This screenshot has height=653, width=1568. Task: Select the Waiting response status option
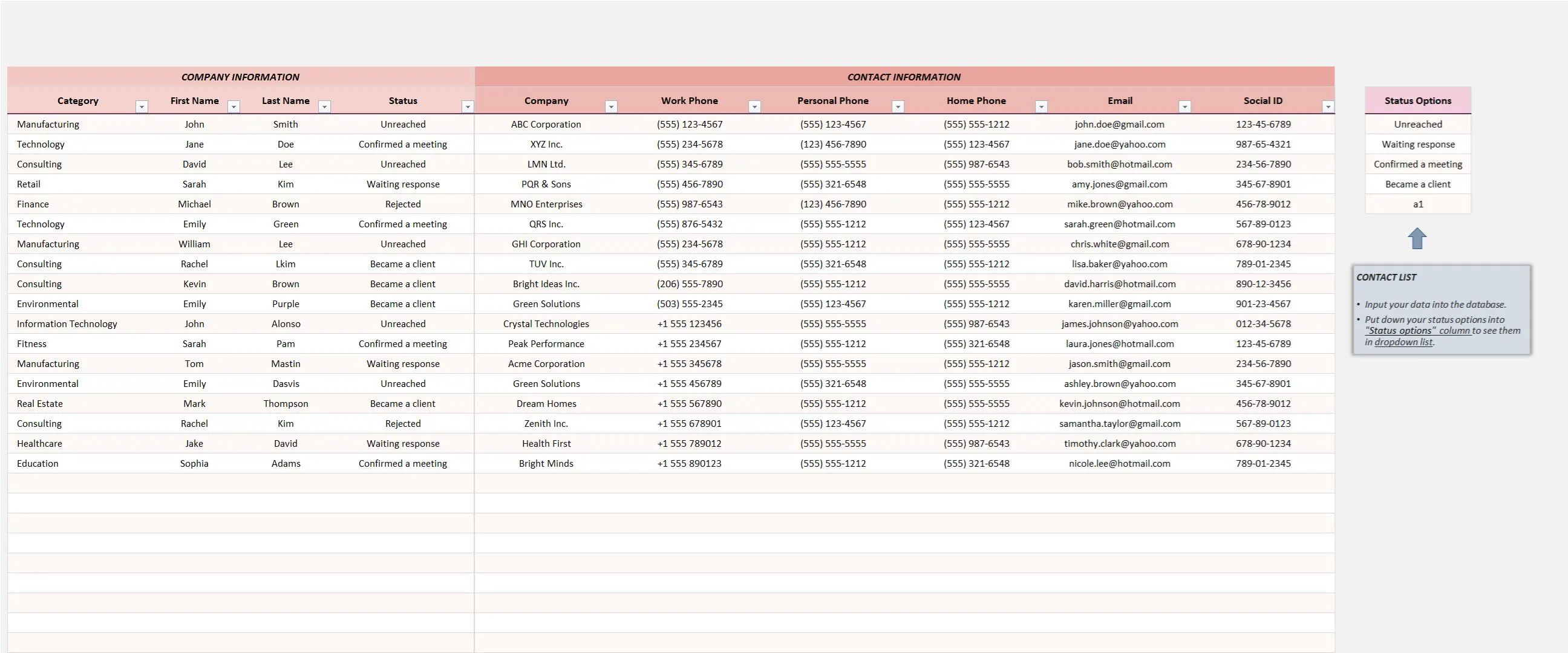click(1417, 144)
